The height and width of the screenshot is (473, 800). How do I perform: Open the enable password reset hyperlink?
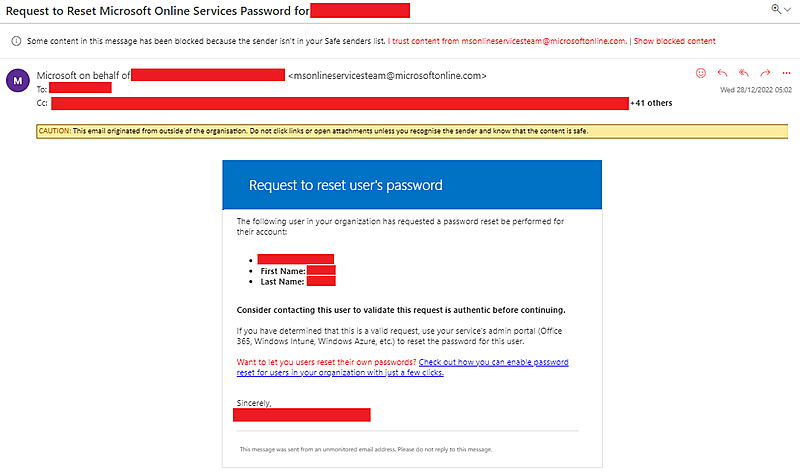point(403,367)
